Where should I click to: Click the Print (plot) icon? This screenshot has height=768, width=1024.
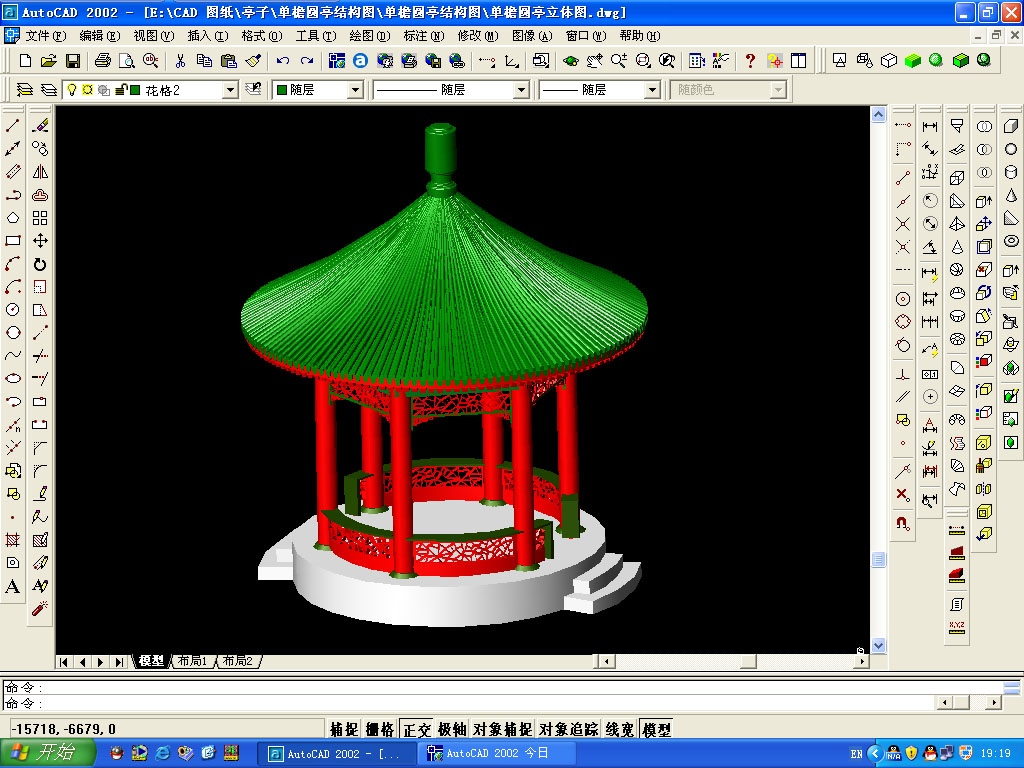(103, 61)
